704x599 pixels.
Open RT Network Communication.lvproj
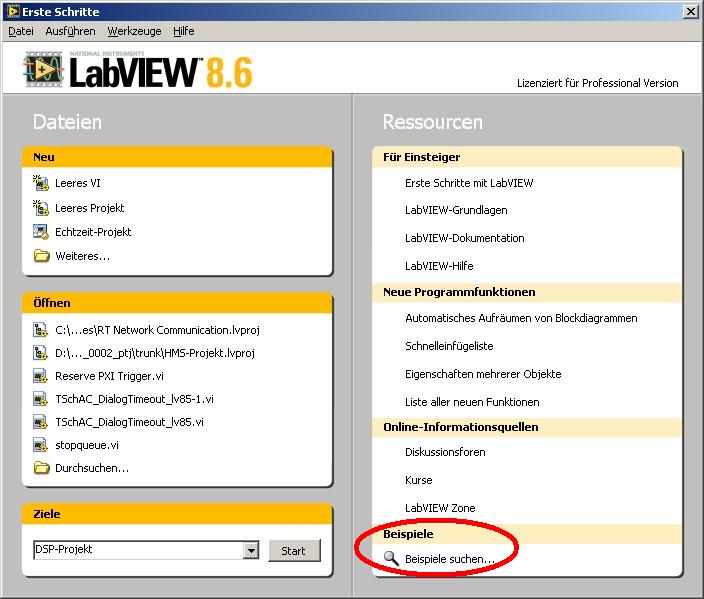click(x=157, y=330)
